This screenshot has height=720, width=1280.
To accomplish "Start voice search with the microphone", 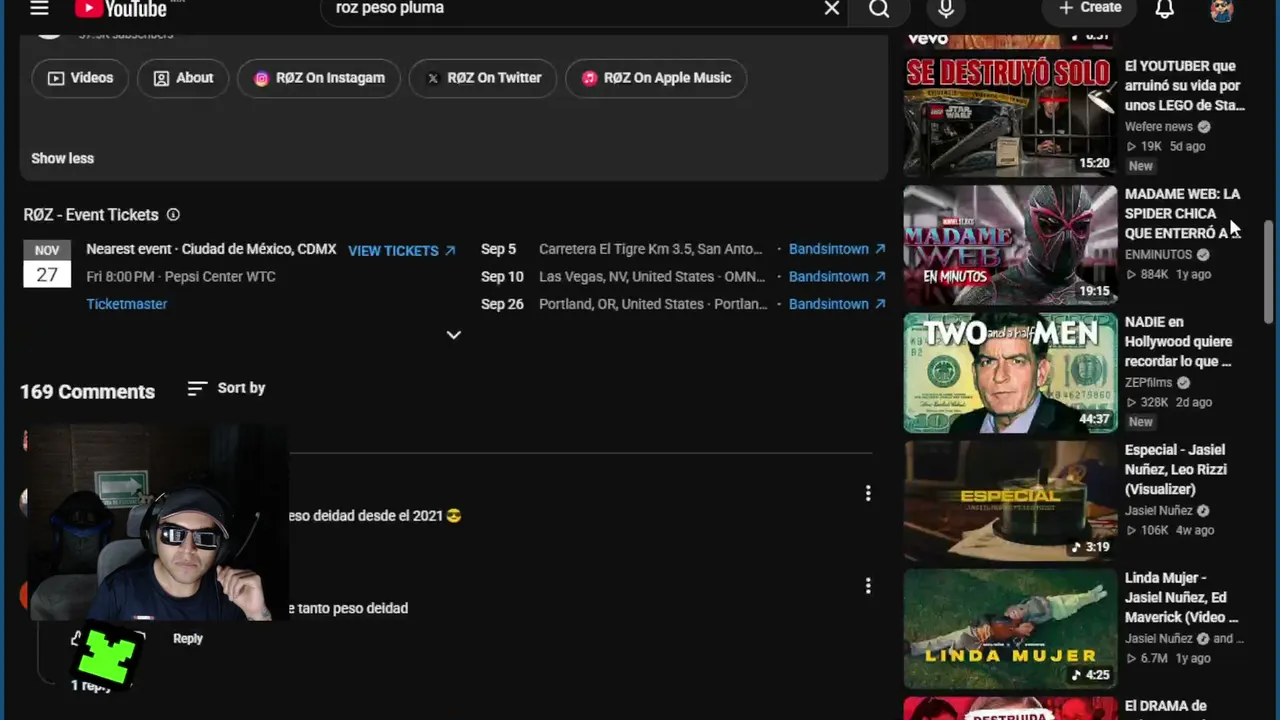I will coord(946,9).
